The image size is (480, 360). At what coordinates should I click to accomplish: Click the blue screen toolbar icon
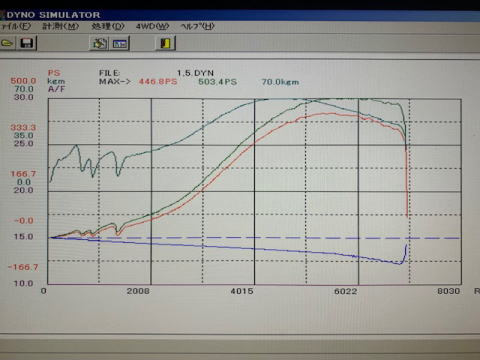[120, 44]
